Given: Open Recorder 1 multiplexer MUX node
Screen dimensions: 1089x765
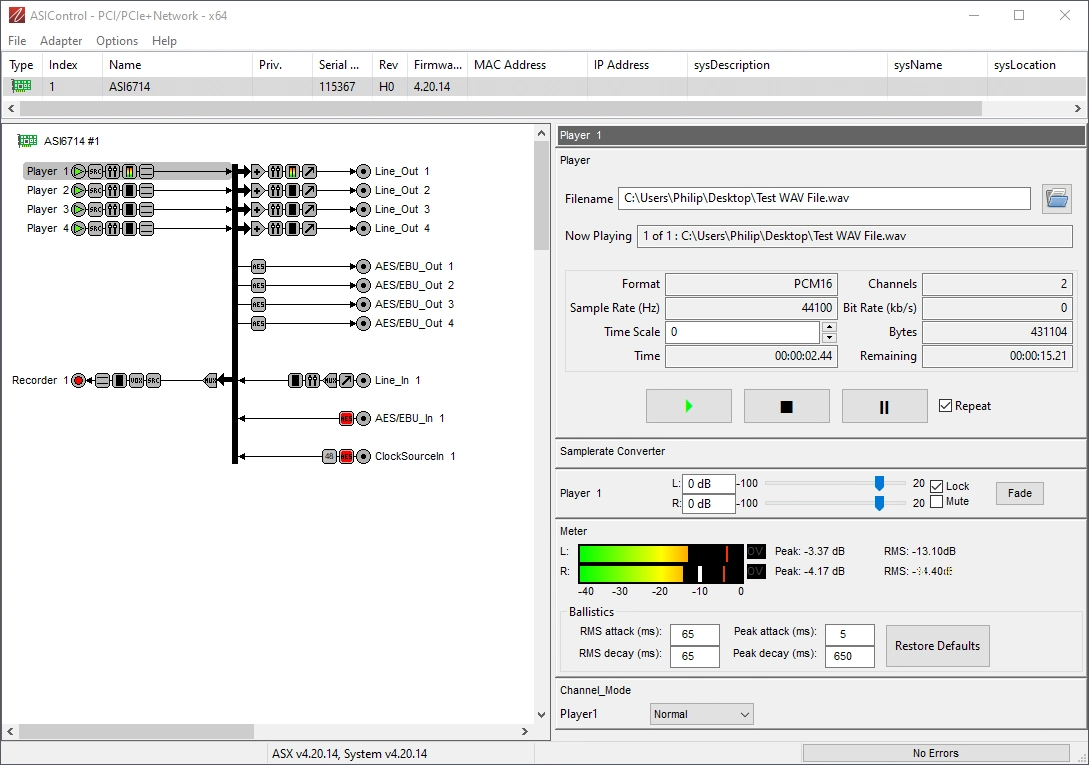Looking at the screenshot, I should pos(210,381).
